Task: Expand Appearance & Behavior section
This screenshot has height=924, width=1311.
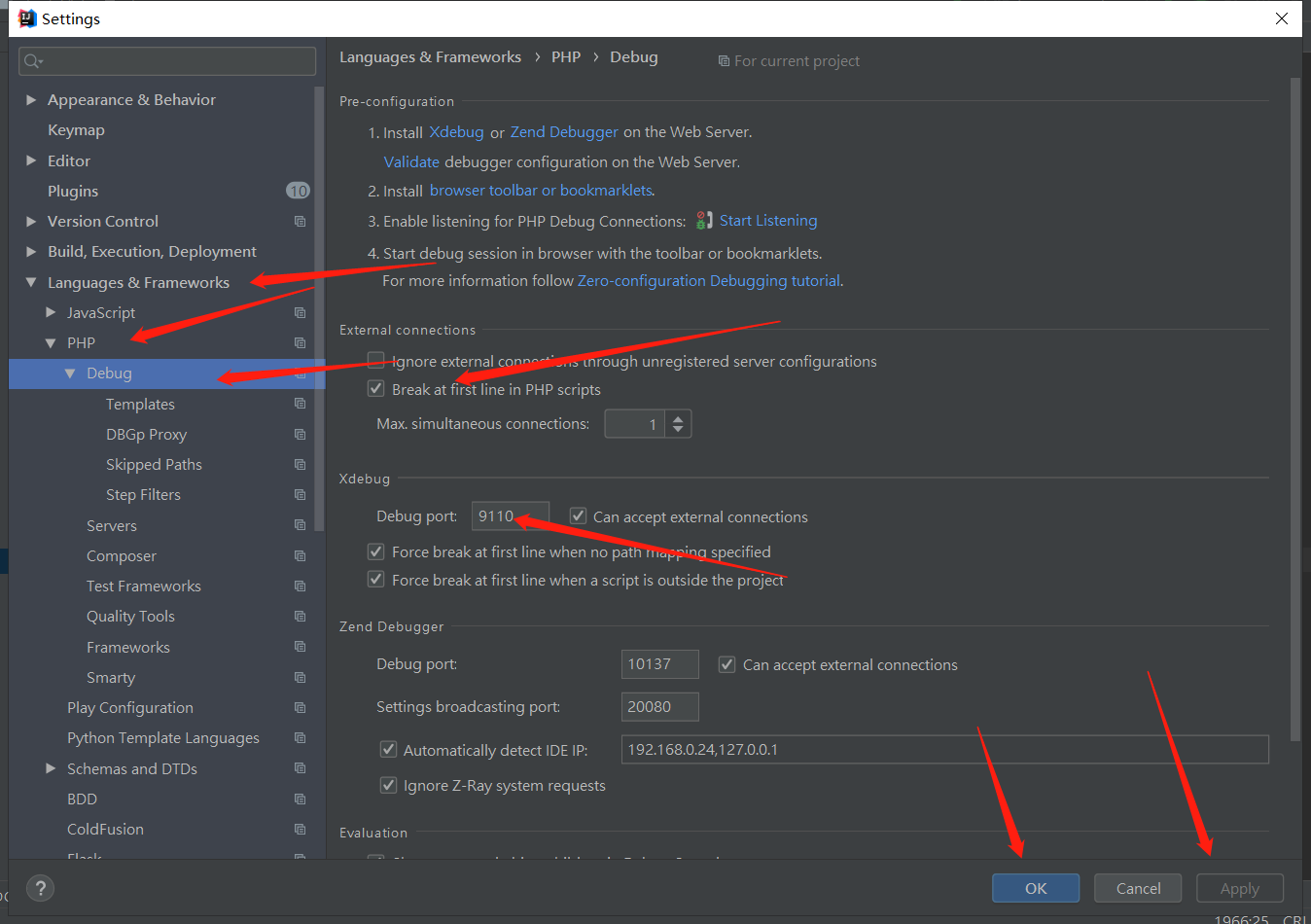Action: (31, 100)
